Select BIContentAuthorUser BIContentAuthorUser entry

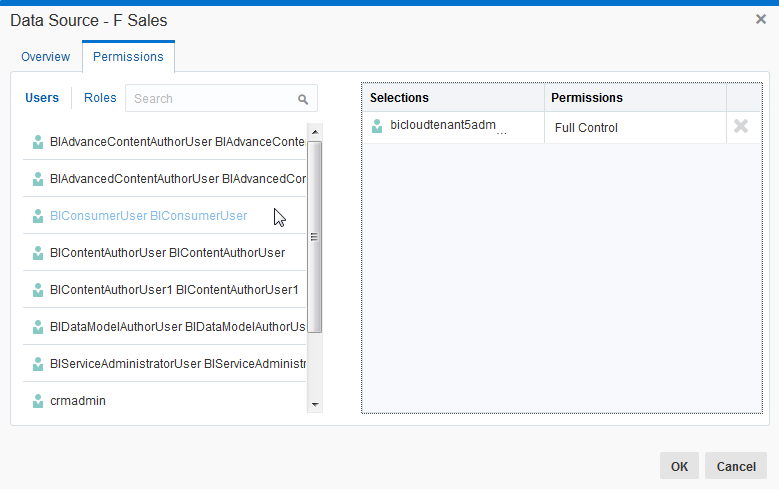[164, 253]
